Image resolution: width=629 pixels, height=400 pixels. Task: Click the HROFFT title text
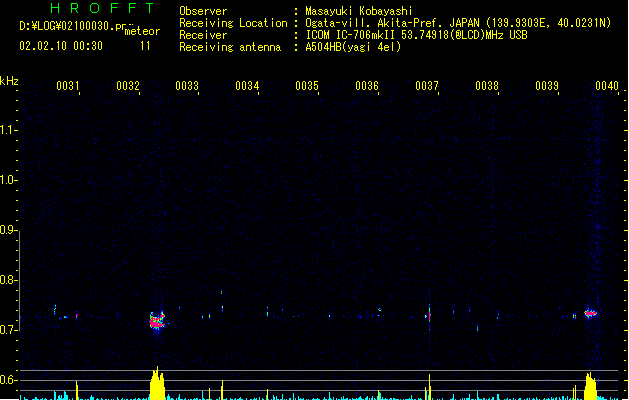pyautogui.click(x=102, y=8)
